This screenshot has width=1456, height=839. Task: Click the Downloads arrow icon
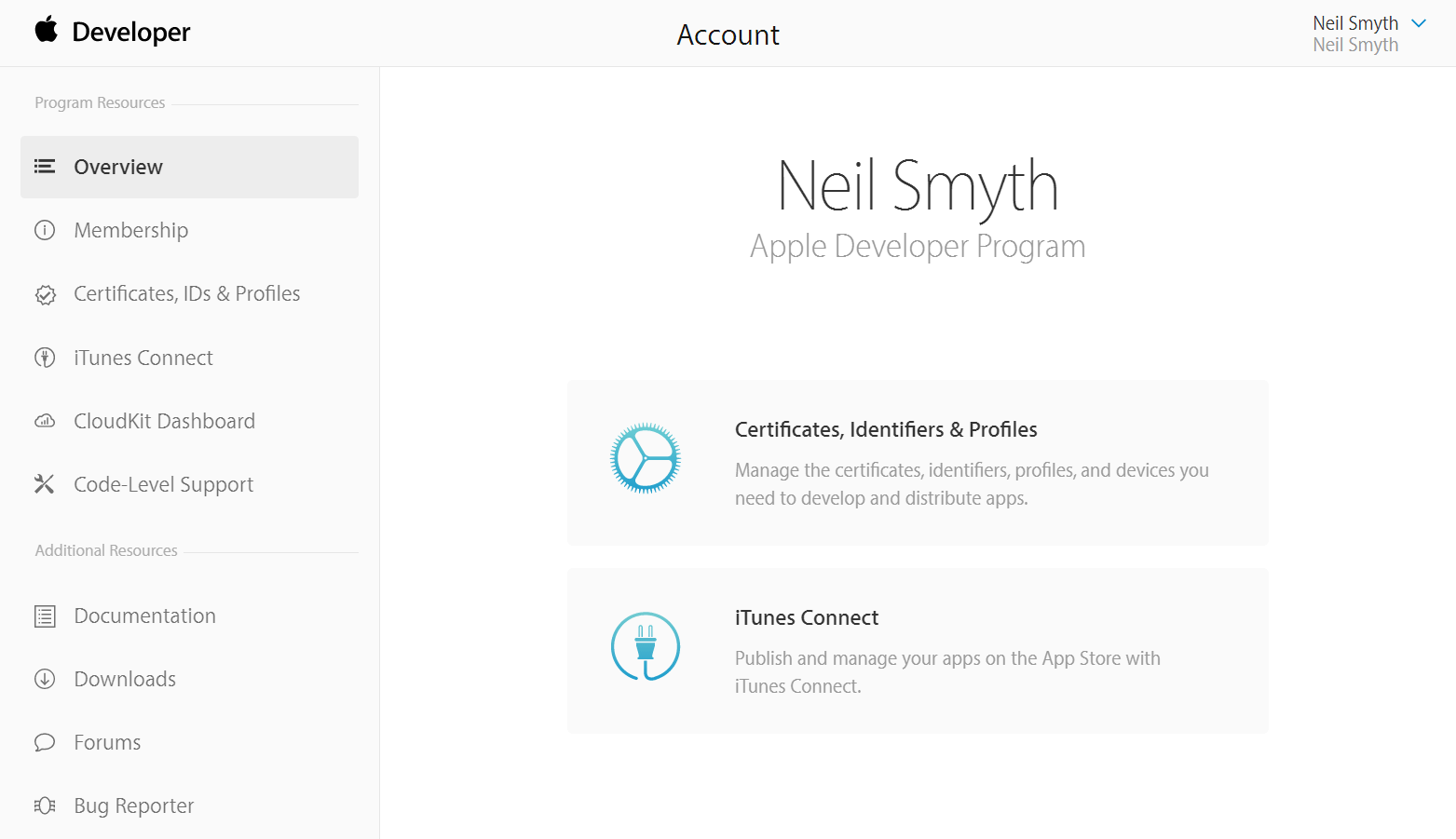45,679
